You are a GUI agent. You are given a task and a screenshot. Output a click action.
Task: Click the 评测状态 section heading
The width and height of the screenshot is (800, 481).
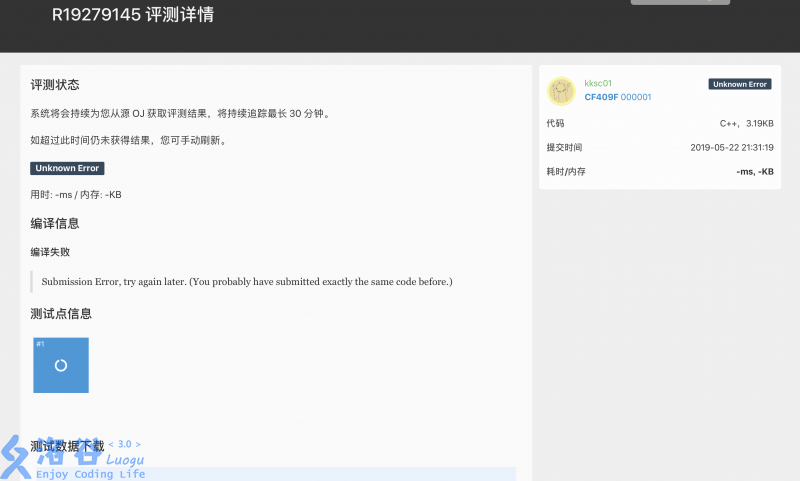[x=55, y=85]
